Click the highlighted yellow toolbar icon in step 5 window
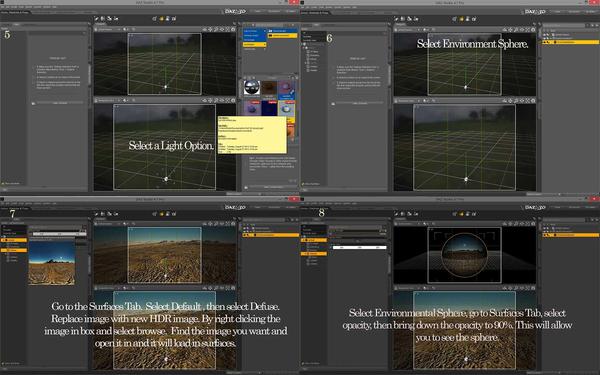 click(161, 18)
